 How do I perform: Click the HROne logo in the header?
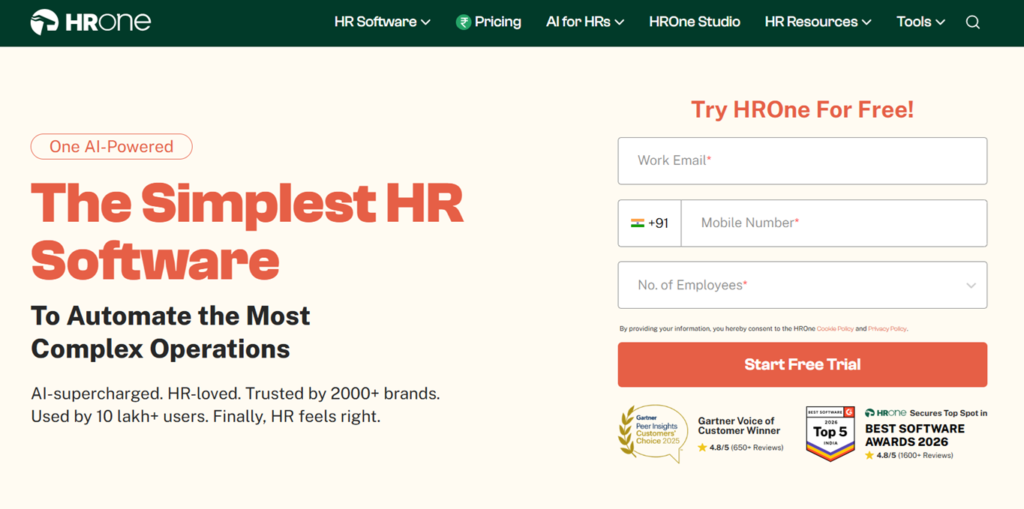click(90, 22)
